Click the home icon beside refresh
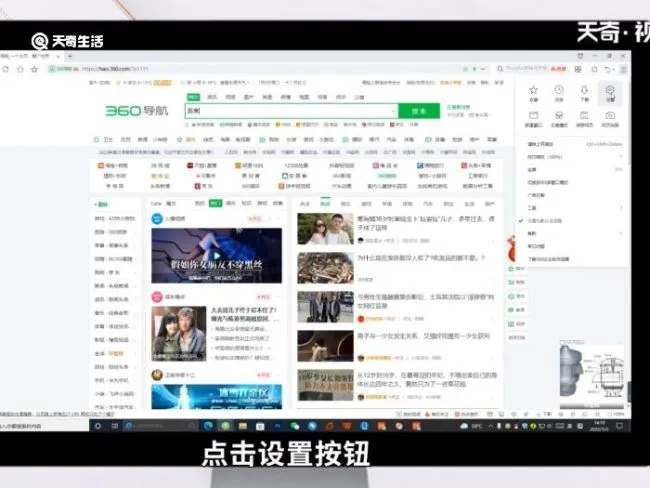This screenshot has height=488, width=650. tap(20, 69)
